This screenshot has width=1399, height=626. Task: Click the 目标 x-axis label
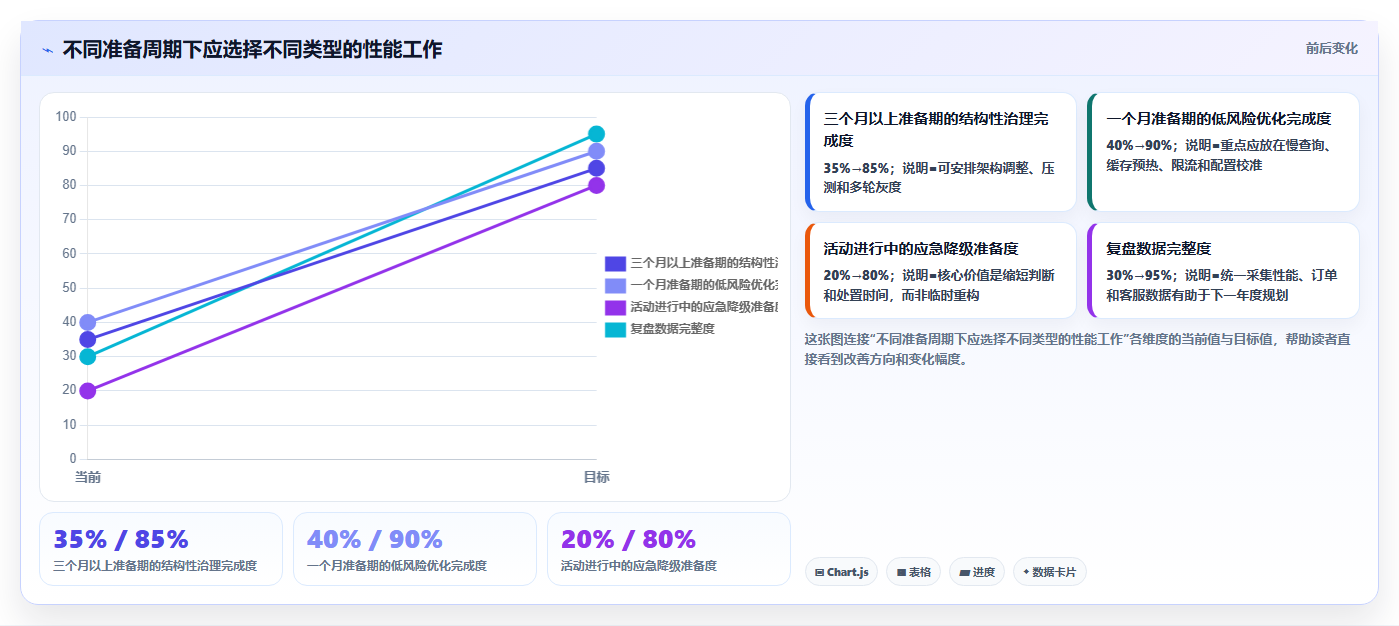point(596,477)
